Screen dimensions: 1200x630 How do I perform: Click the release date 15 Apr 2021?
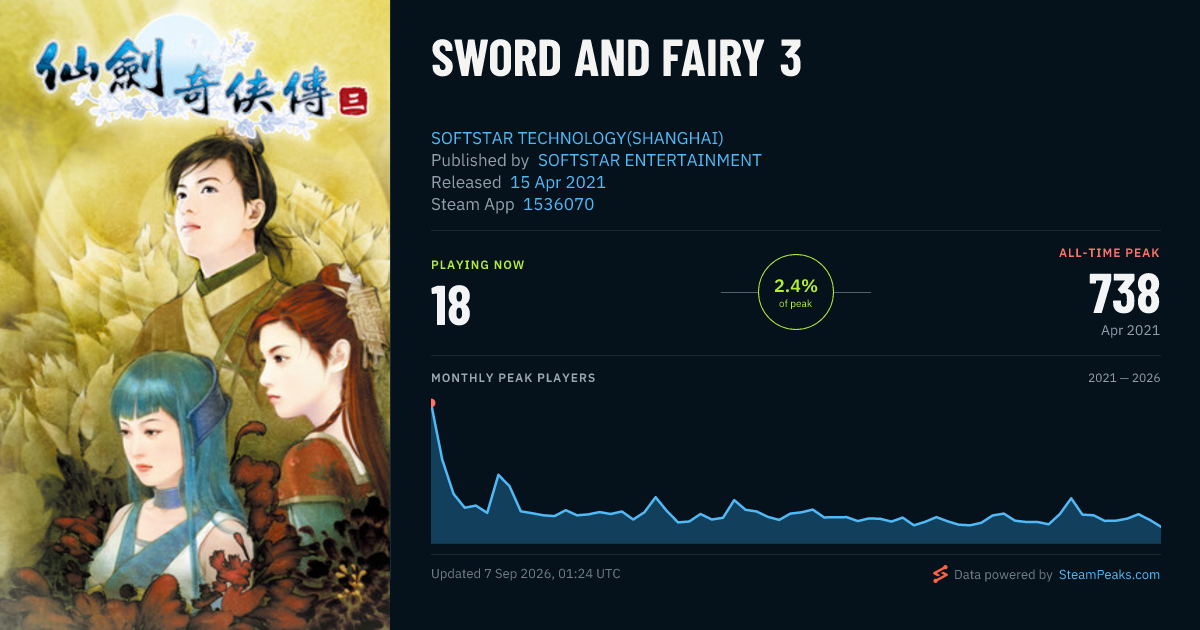(x=558, y=182)
